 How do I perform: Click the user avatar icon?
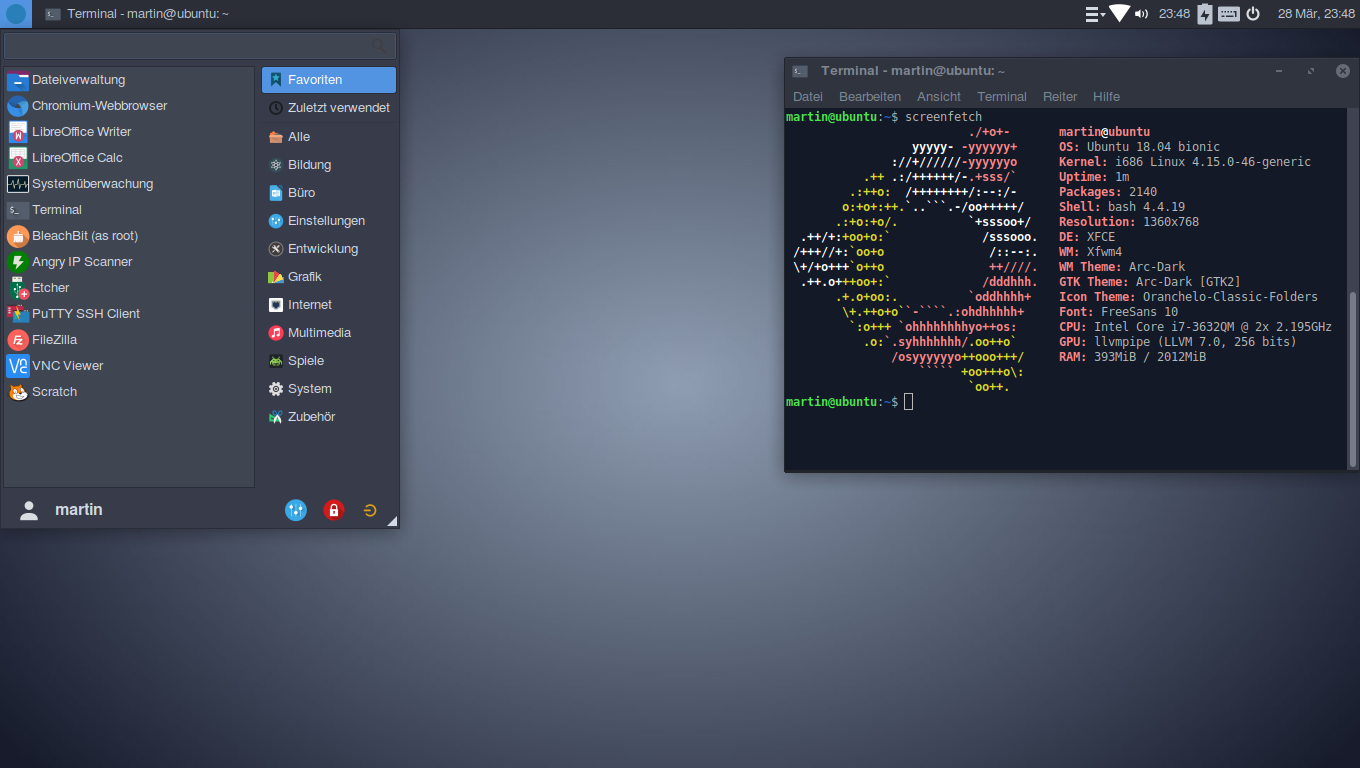pyautogui.click(x=29, y=510)
